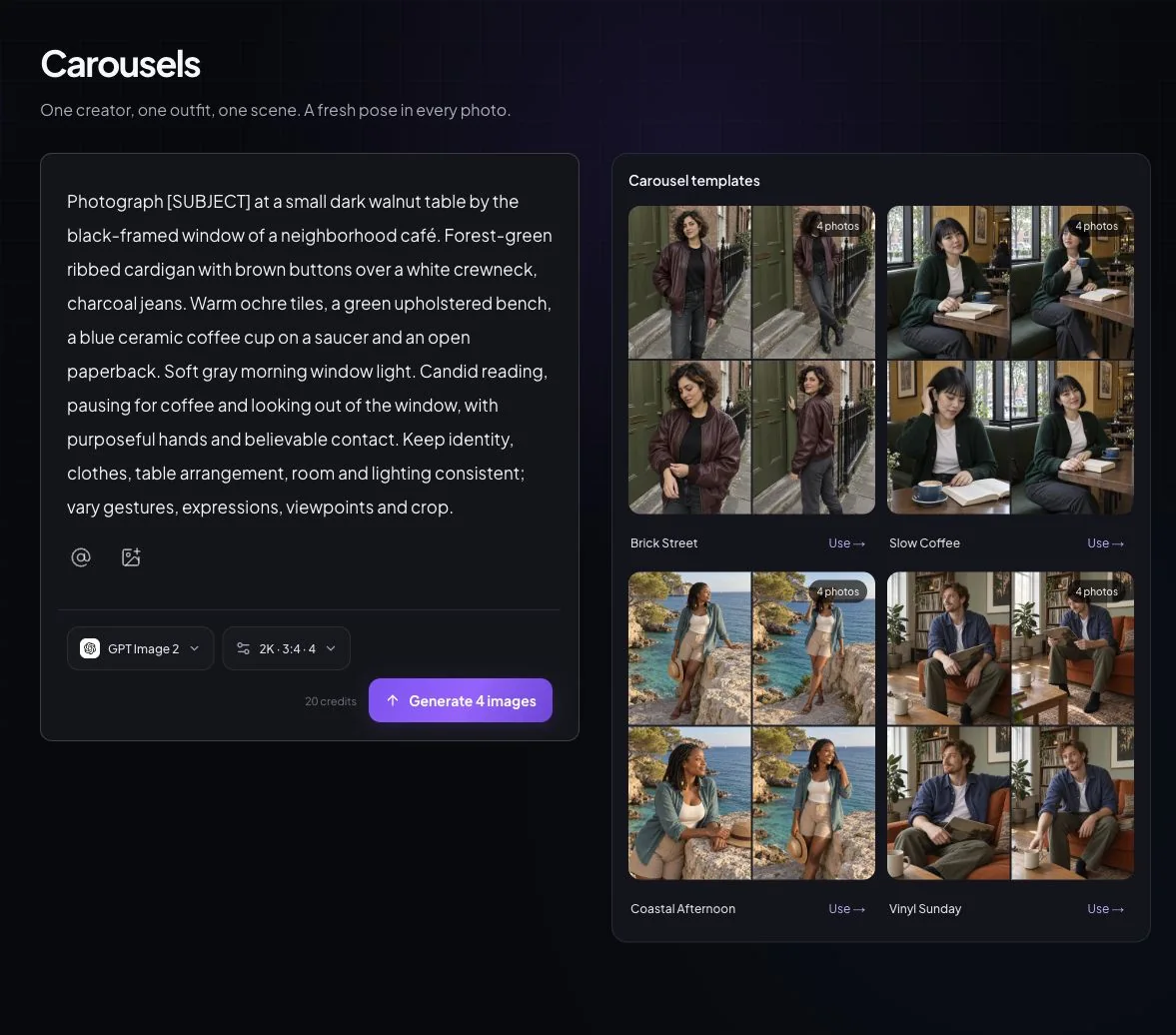Click the @ mention icon
1176x1035 pixels.
pyautogui.click(x=81, y=557)
